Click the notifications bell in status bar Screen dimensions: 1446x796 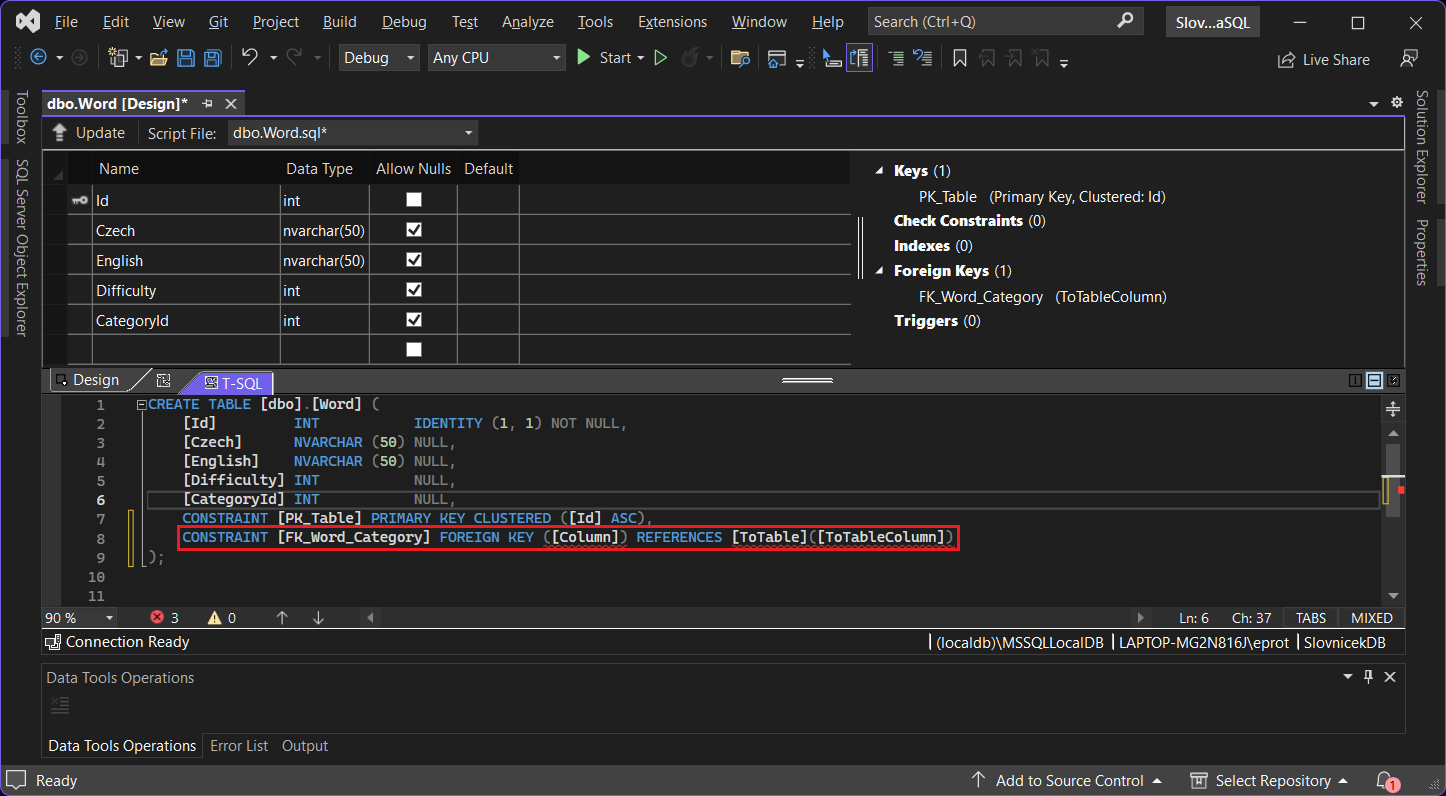click(x=1385, y=780)
